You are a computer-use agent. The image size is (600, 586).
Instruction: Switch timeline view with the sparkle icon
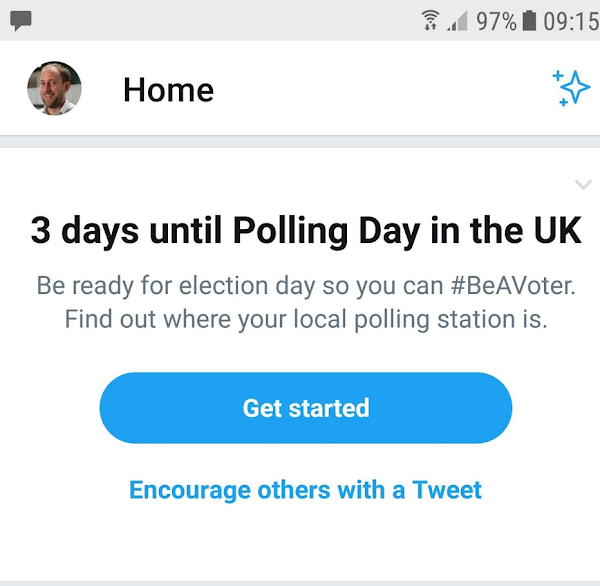[571, 89]
